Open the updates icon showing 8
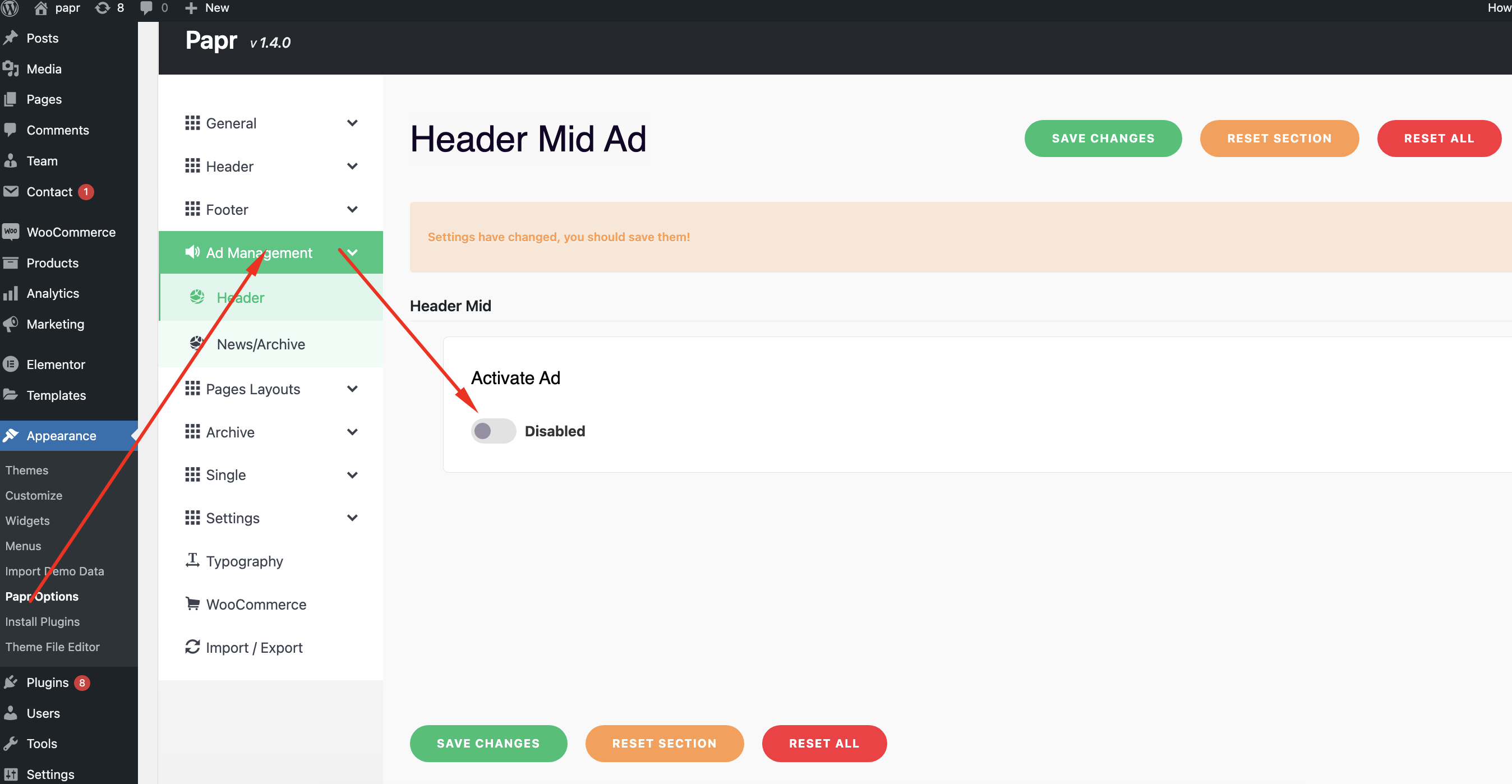 click(102, 8)
